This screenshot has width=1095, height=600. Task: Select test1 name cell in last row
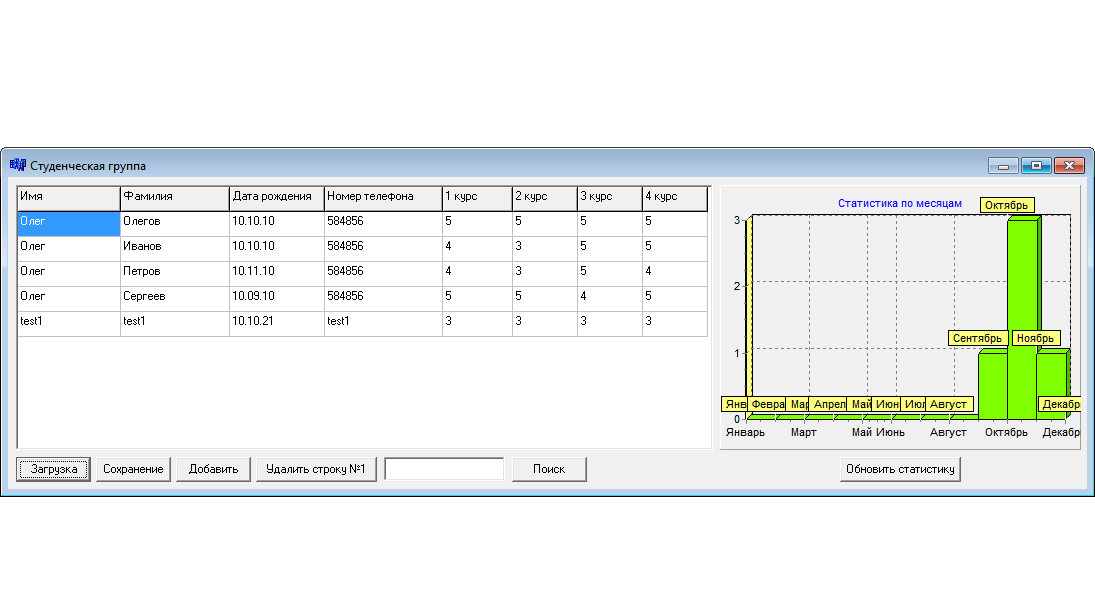[x=68, y=323]
